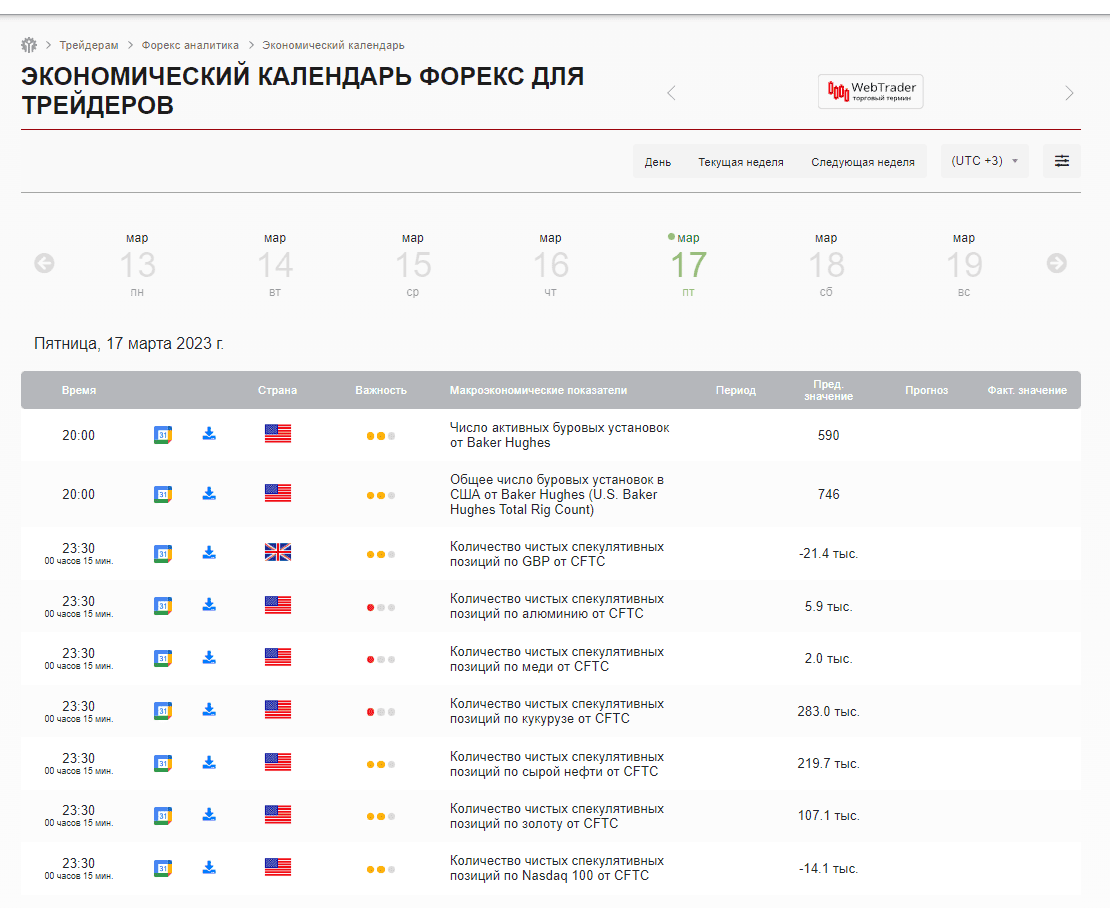The width and height of the screenshot is (1110, 908).
Task: Download gold (золоту) CFTC event file
Action: tap(209, 815)
